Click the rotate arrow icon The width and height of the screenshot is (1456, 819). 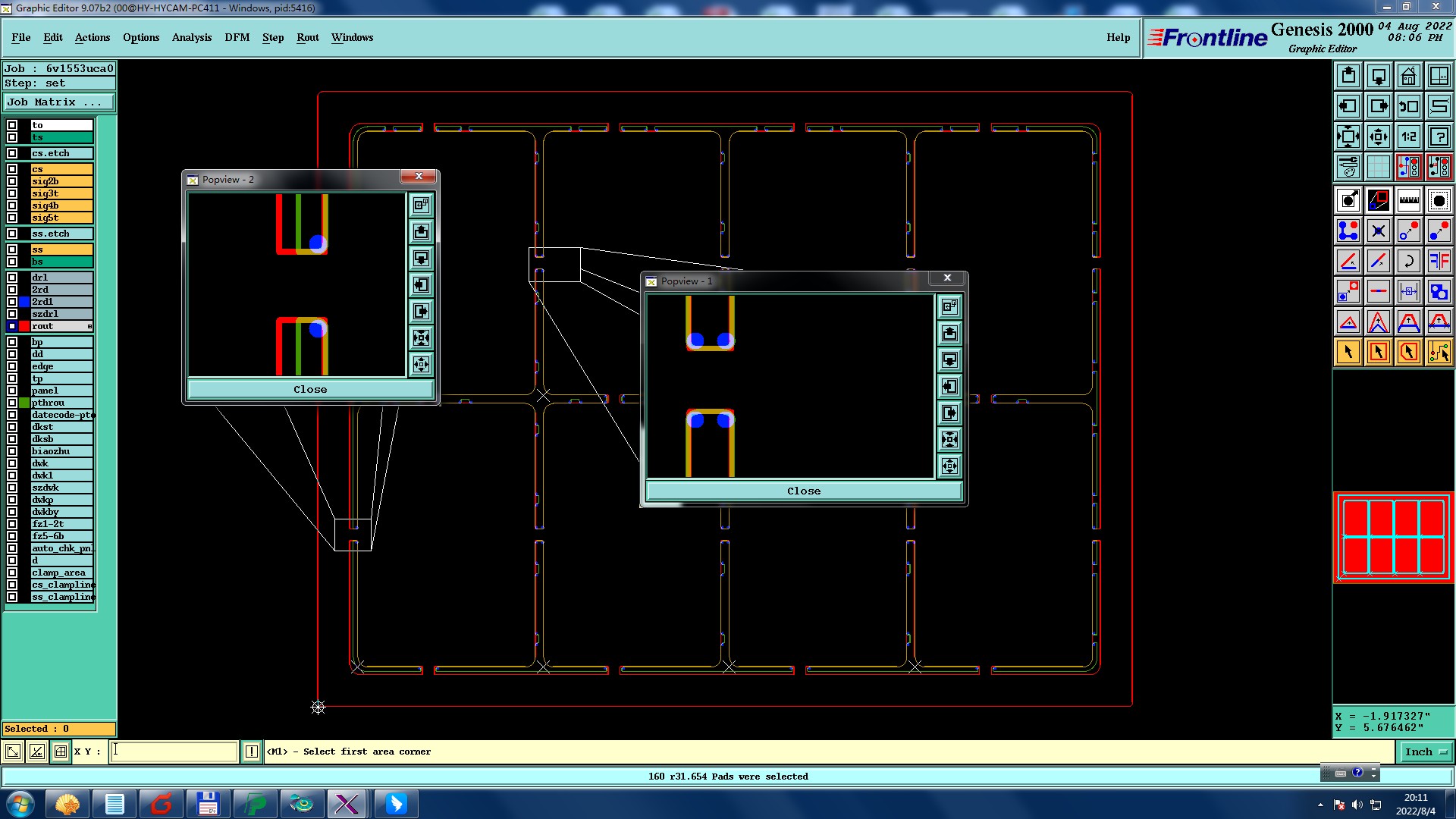point(1408,261)
